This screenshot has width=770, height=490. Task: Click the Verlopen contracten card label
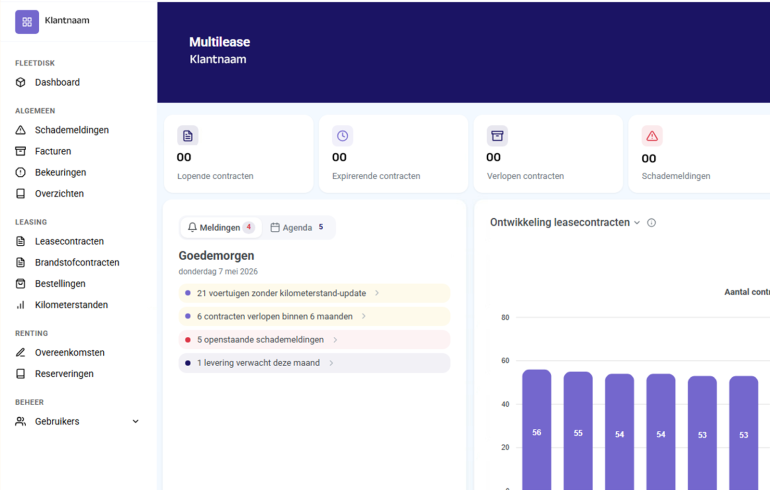(525, 176)
